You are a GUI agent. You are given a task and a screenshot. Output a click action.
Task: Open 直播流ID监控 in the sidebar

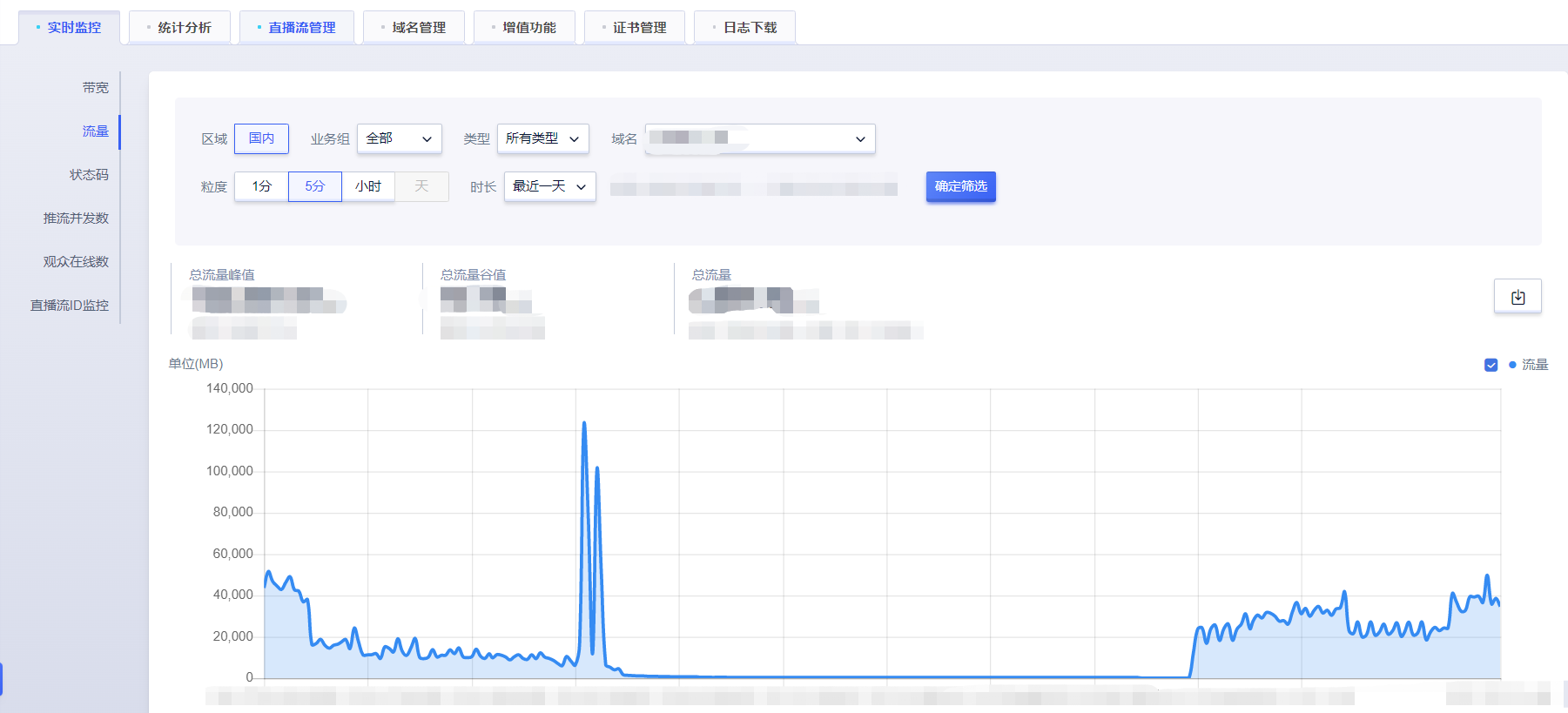click(70, 306)
